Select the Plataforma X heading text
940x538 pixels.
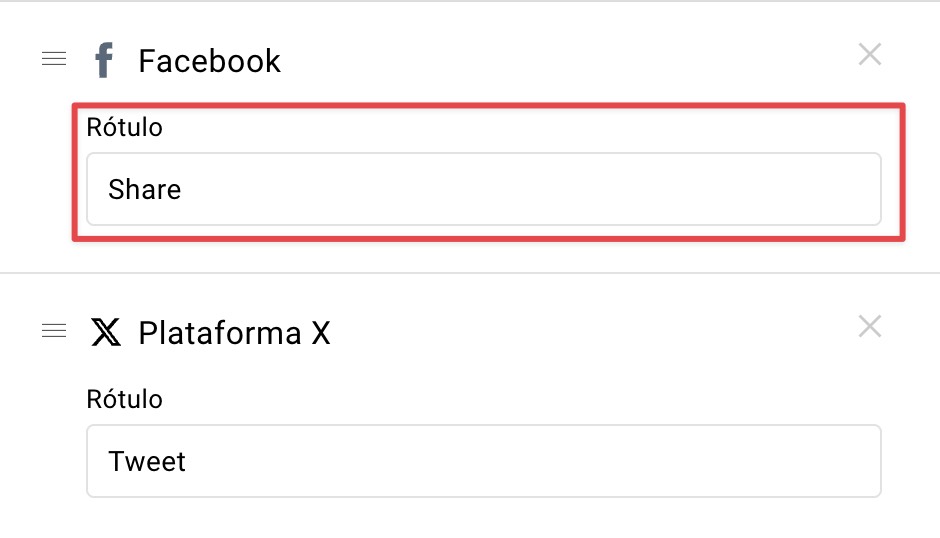(234, 333)
